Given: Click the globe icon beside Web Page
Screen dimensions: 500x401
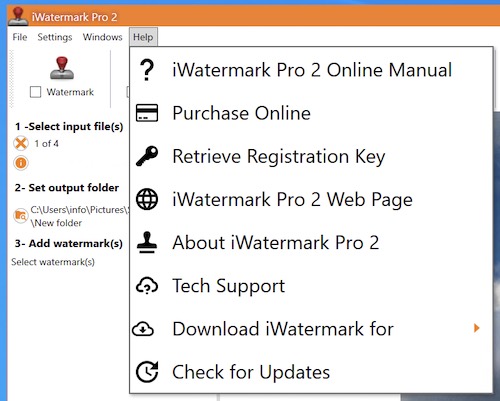Looking at the screenshot, I should click(x=147, y=199).
